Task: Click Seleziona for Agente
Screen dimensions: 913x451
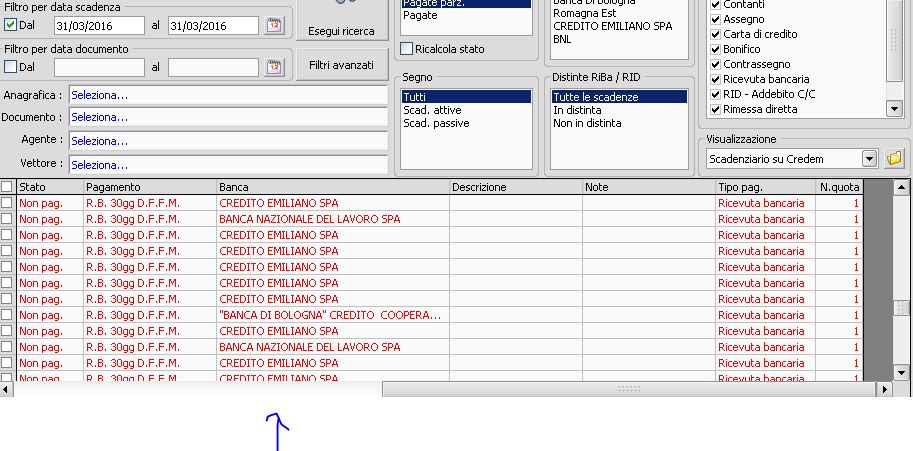Action: [x=228, y=141]
